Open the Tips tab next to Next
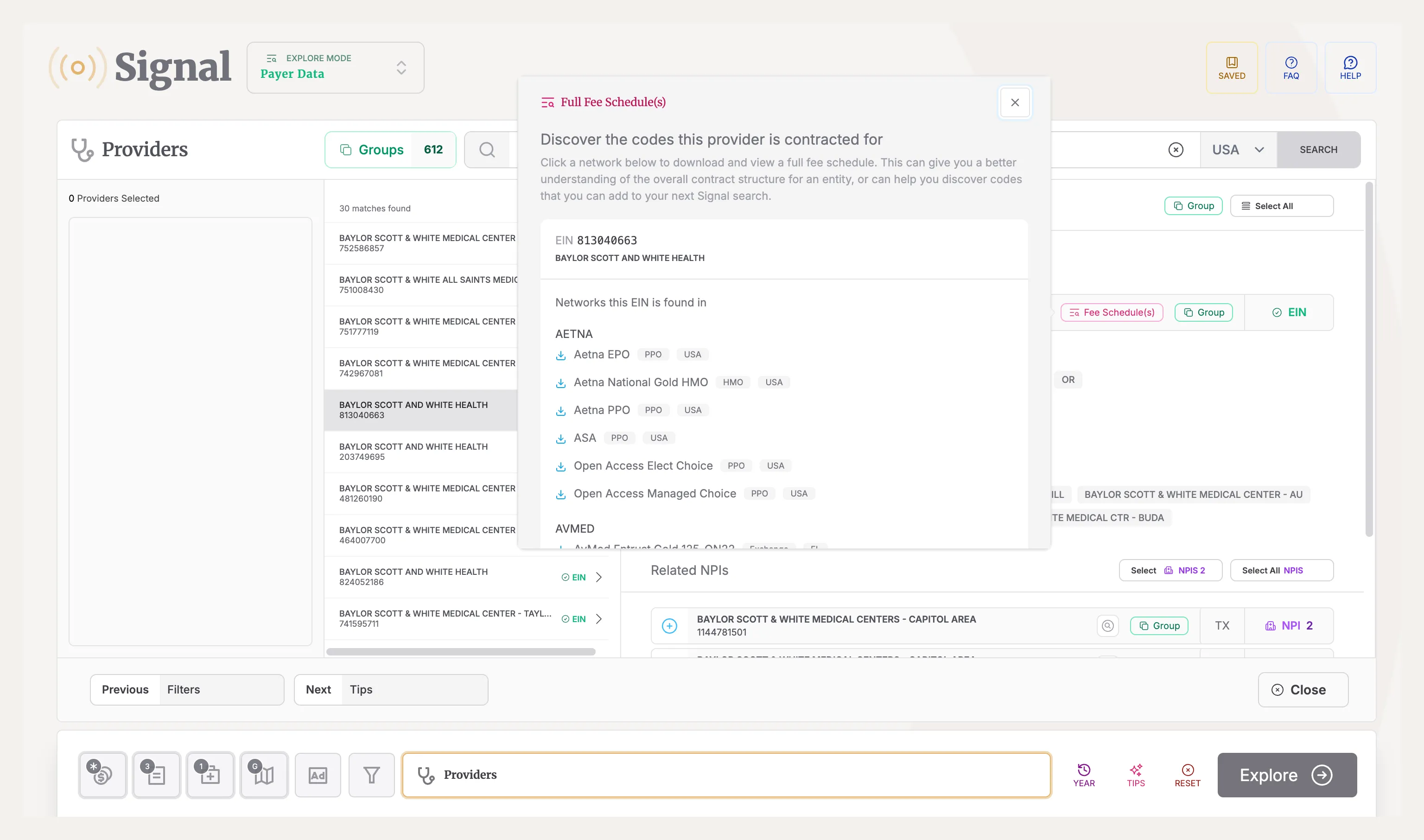 (361, 689)
